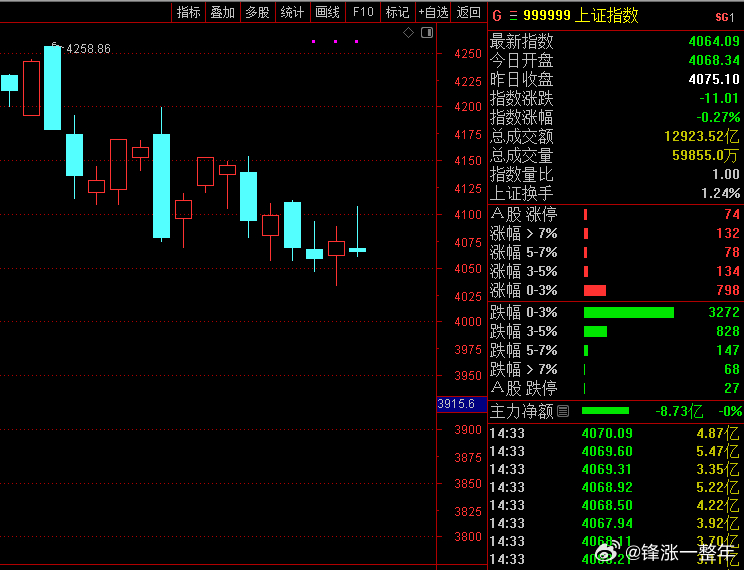
Task: Open the 统计 statistics menu
Action: (292, 12)
